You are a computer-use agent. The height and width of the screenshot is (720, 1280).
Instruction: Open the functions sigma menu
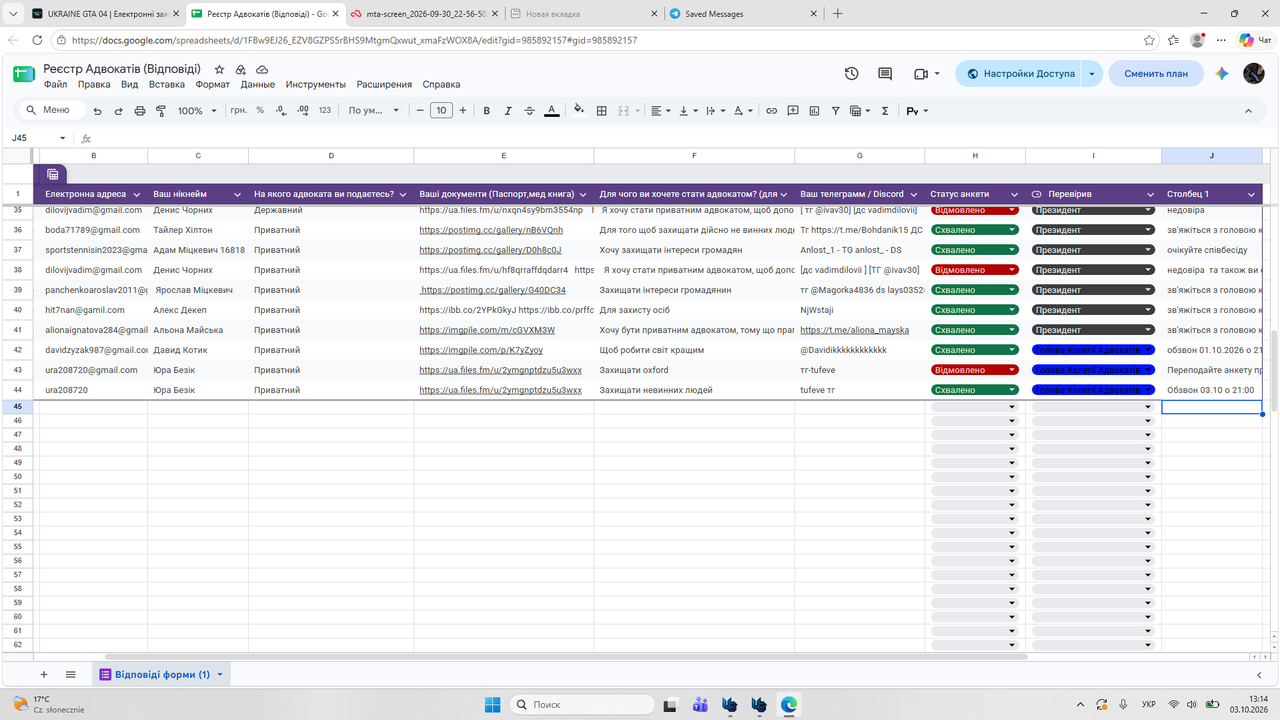pos(885,111)
